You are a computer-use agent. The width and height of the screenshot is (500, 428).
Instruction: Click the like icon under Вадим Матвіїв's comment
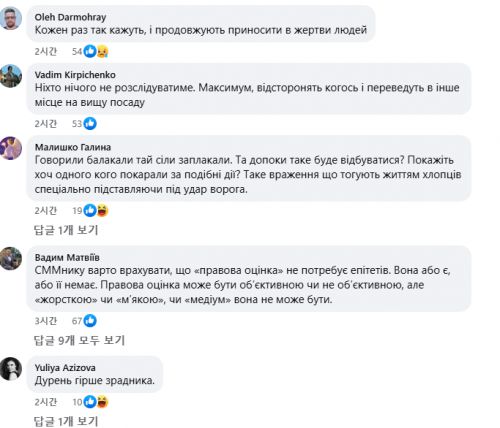coord(90,321)
